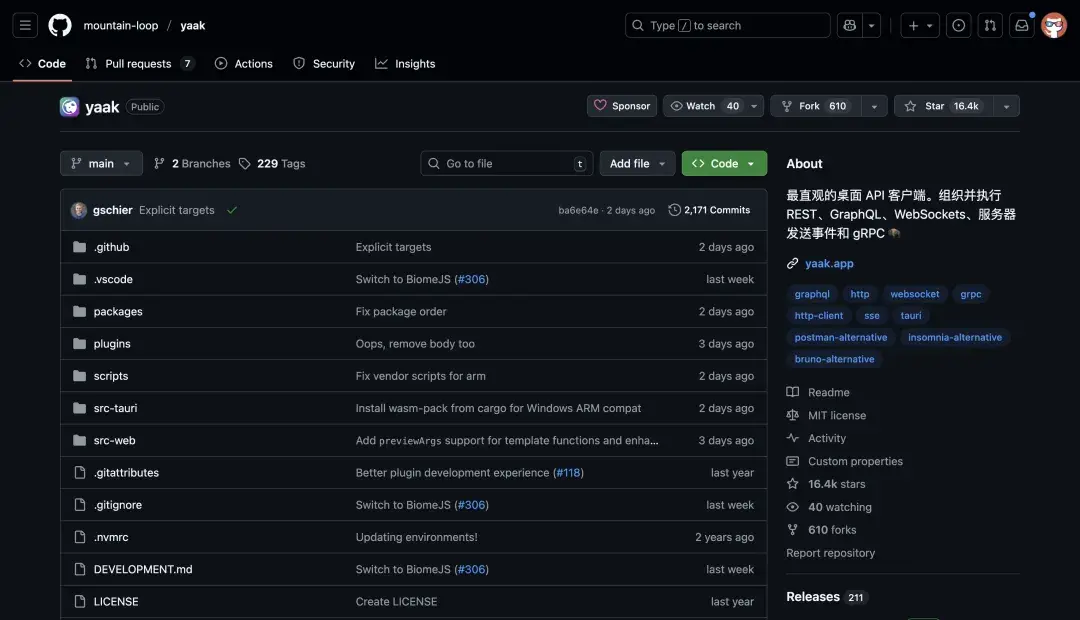The height and width of the screenshot is (620, 1080).
Task: Open the Add file dropdown
Action: coord(637,163)
